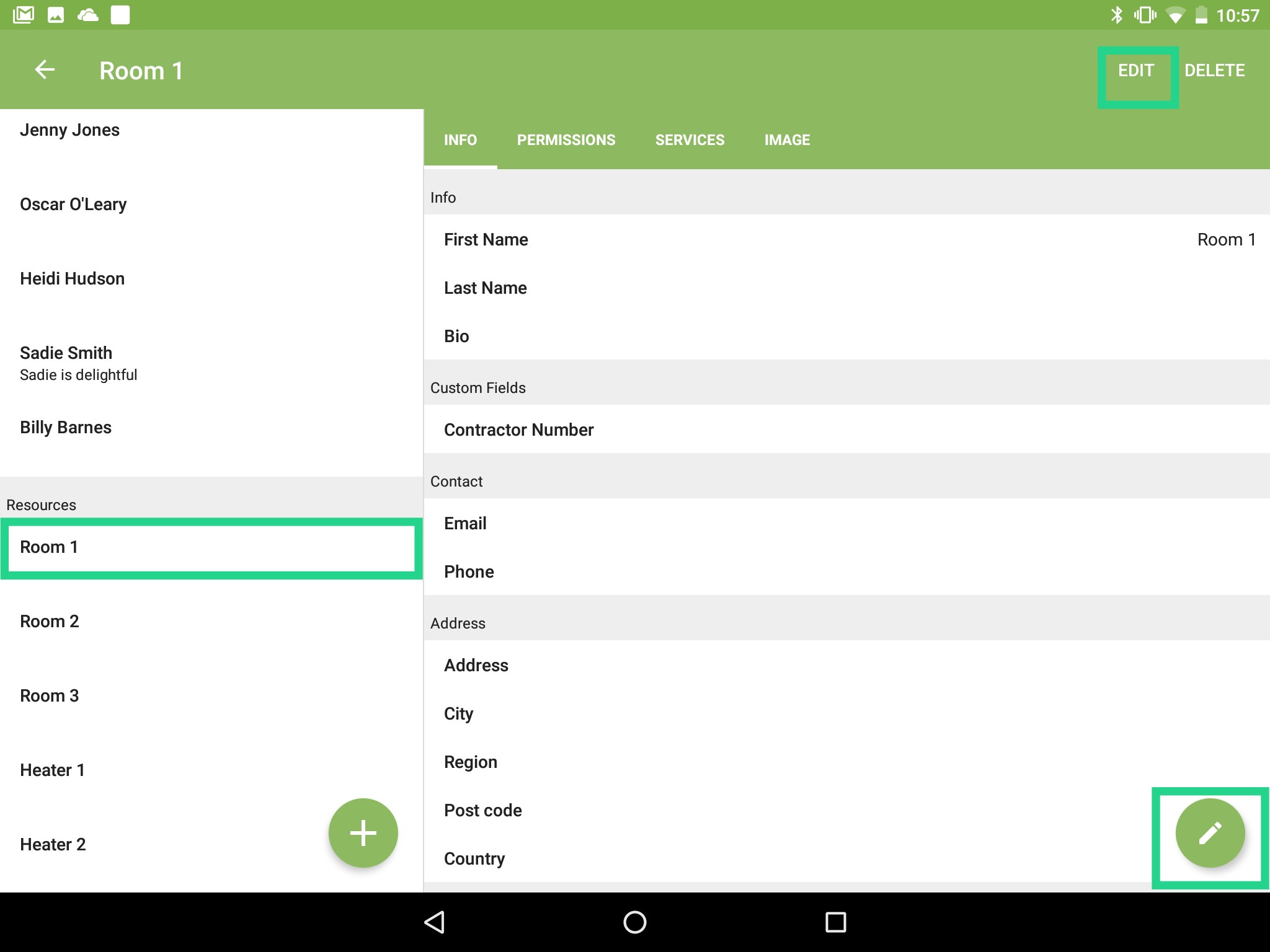View the IMAGE tab

[786, 139]
